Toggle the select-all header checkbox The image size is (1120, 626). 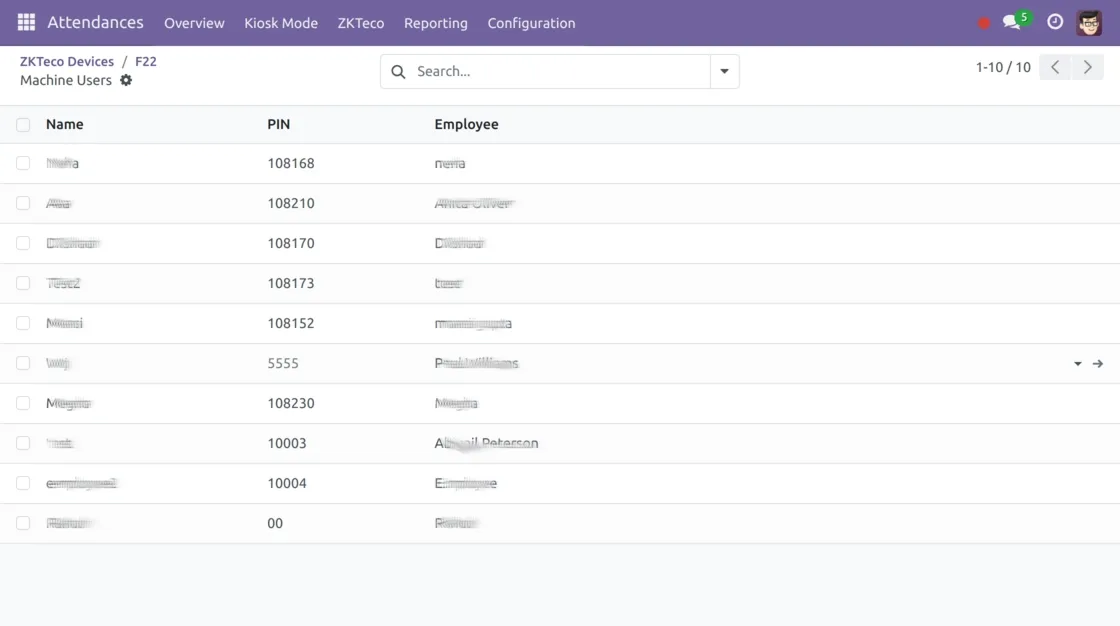(23, 125)
